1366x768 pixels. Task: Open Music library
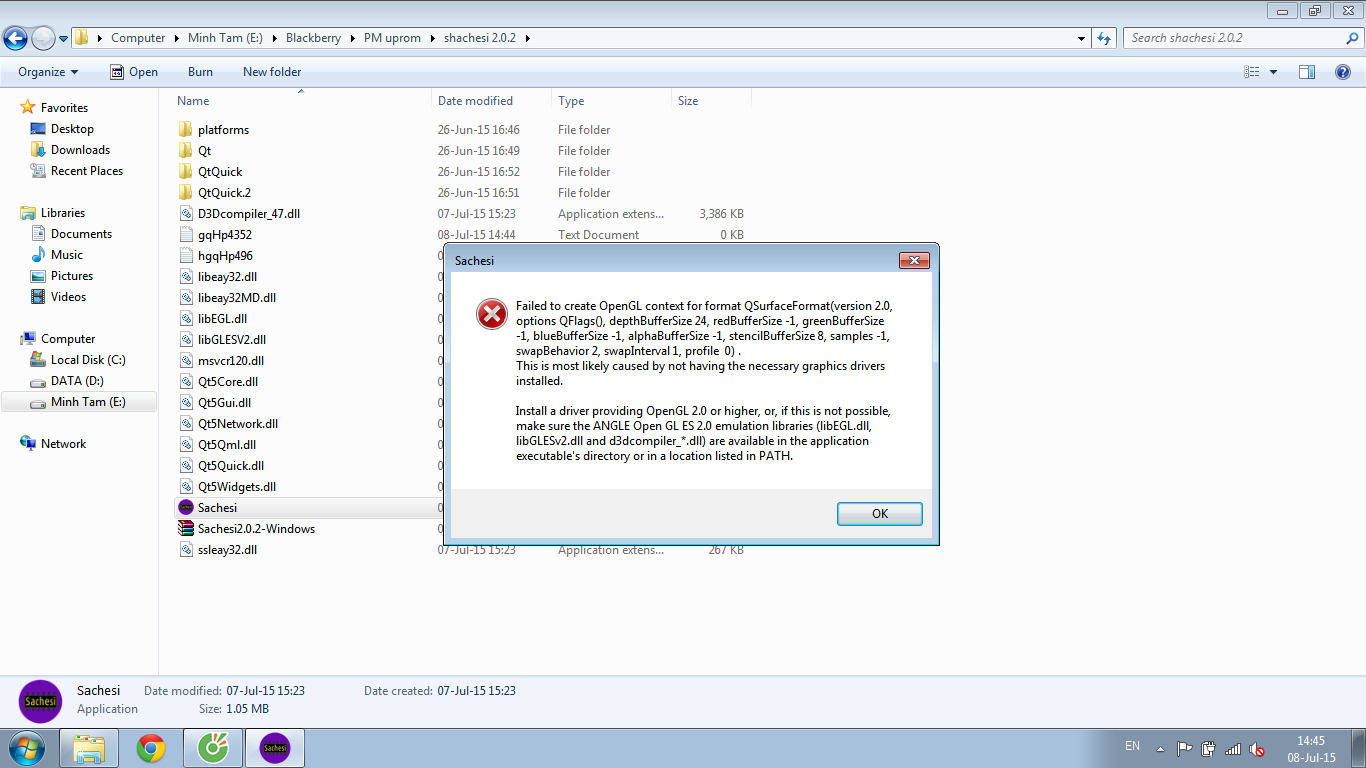click(67, 255)
